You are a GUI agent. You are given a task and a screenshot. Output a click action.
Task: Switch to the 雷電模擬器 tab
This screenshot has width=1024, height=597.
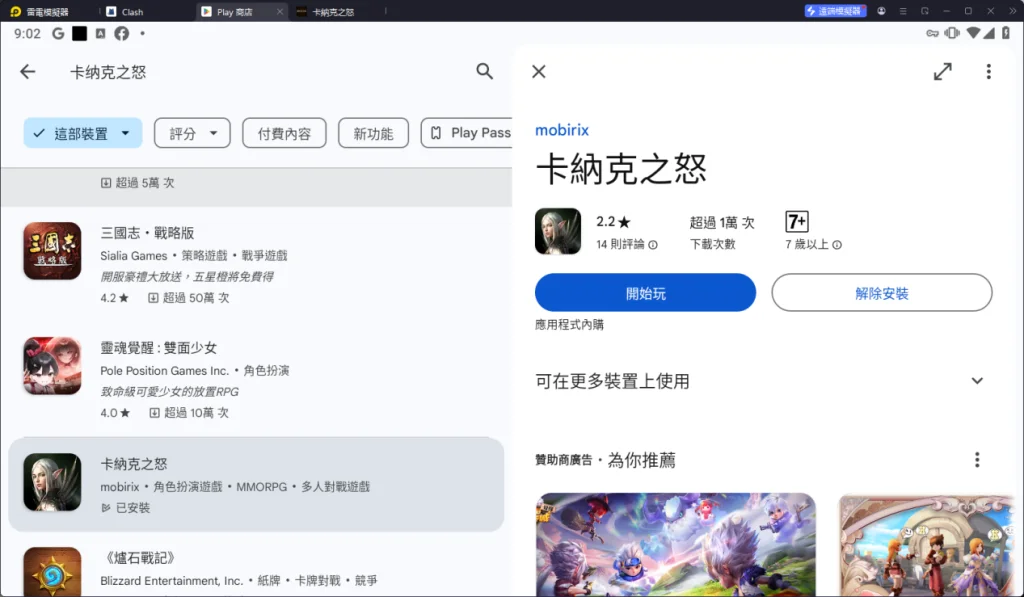click(x=47, y=12)
